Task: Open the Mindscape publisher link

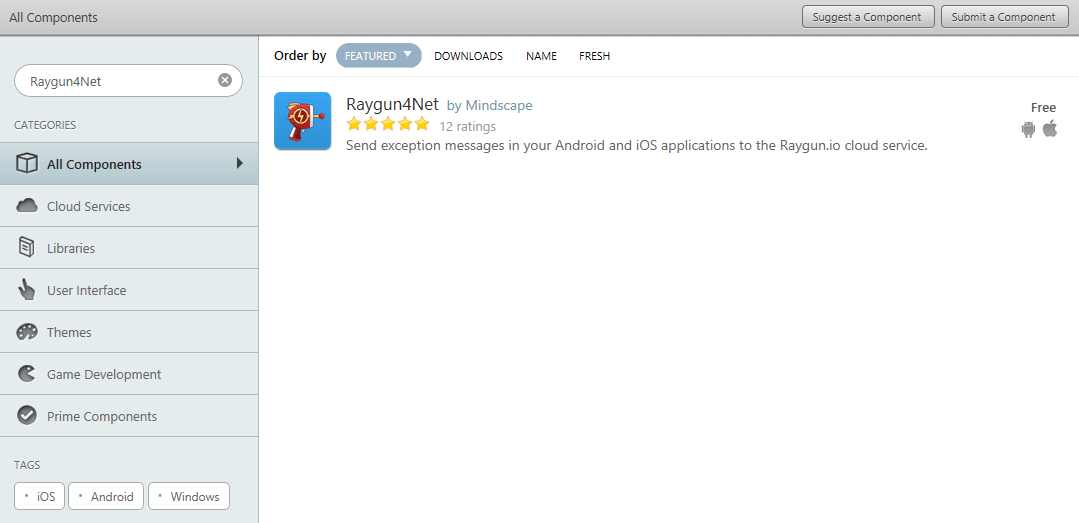Action: coord(499,105)
